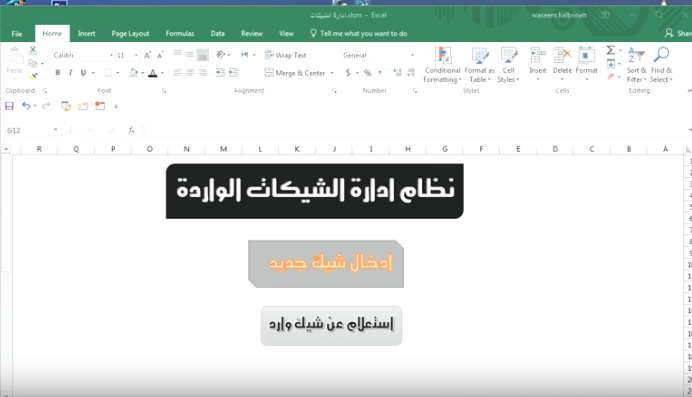The image size is (692, 397).
Task: Click the cell Borders icon
Action: [108, 73]
